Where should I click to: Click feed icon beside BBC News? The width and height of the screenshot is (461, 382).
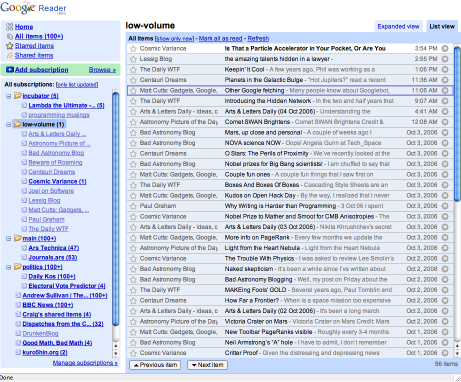click(x=18, y=305)
